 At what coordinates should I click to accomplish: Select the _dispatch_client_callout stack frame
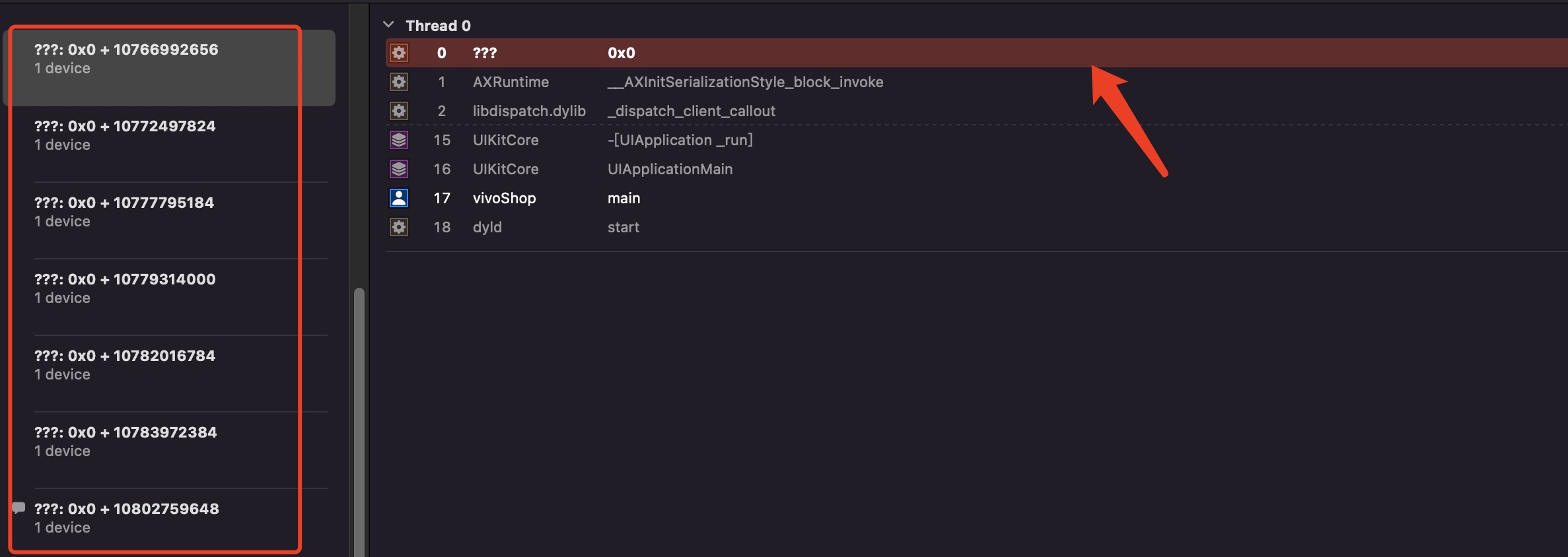[976, 111]
